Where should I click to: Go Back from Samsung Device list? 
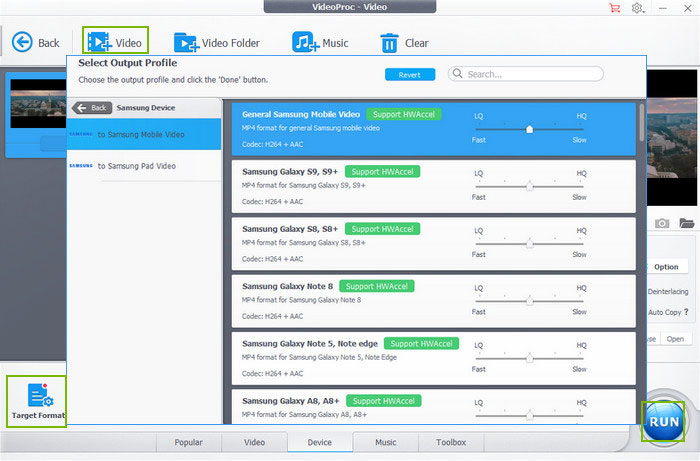coord(92,108)
